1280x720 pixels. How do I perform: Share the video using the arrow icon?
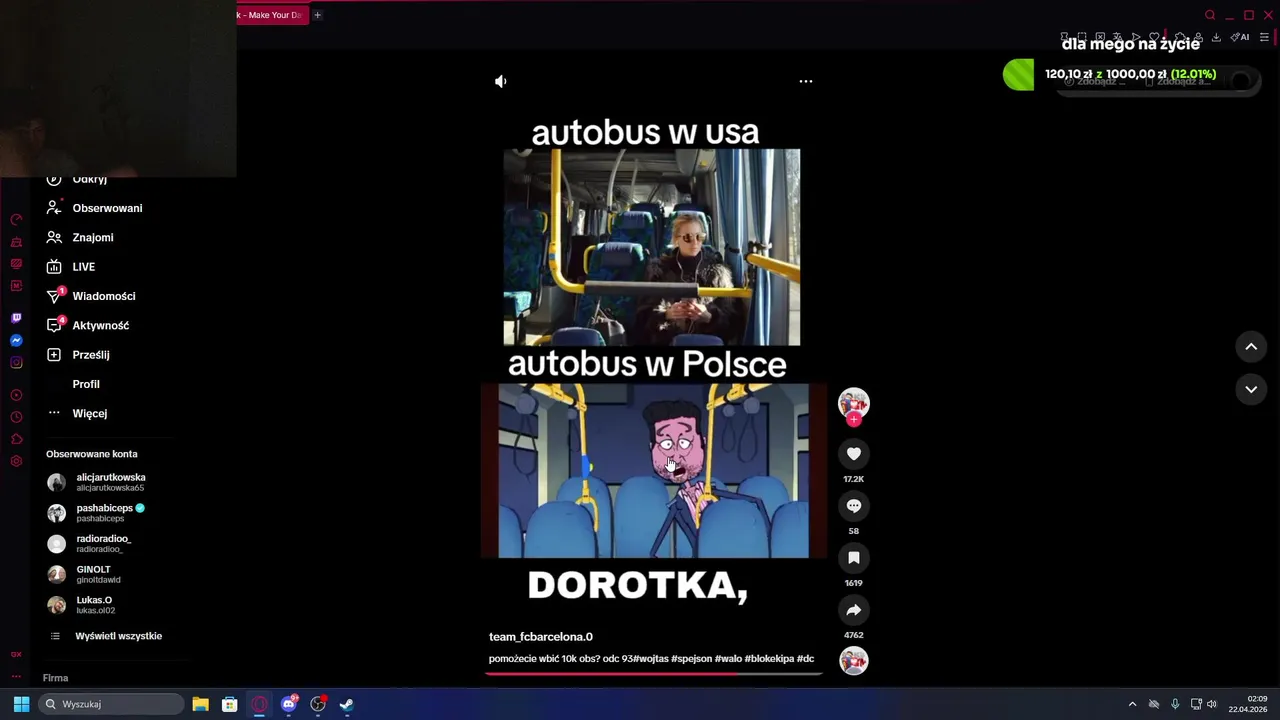click(854, 610)
